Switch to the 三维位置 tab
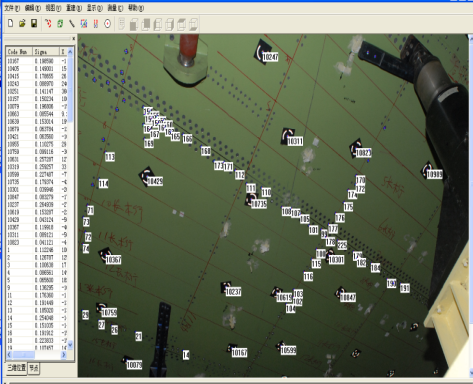The height and width of the screenshot is (384, 473). (x=17, y=368)
